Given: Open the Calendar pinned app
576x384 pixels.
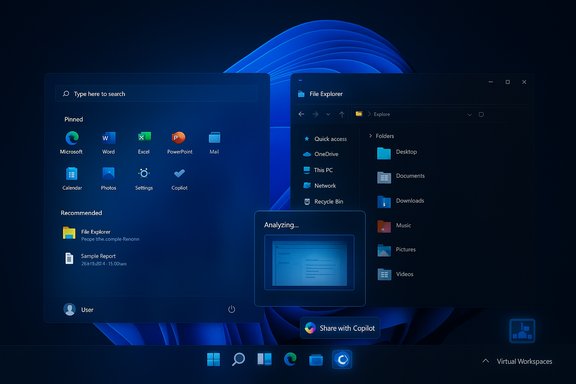Looking at the screenshot, I should (x=72, y=179).
